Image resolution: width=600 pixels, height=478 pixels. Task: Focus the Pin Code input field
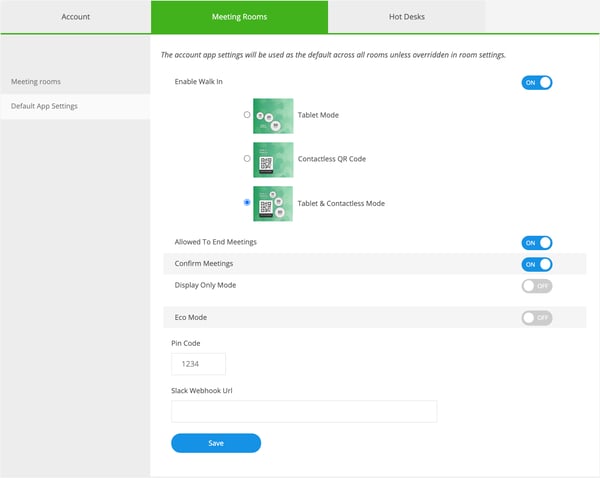click(198, 364)
